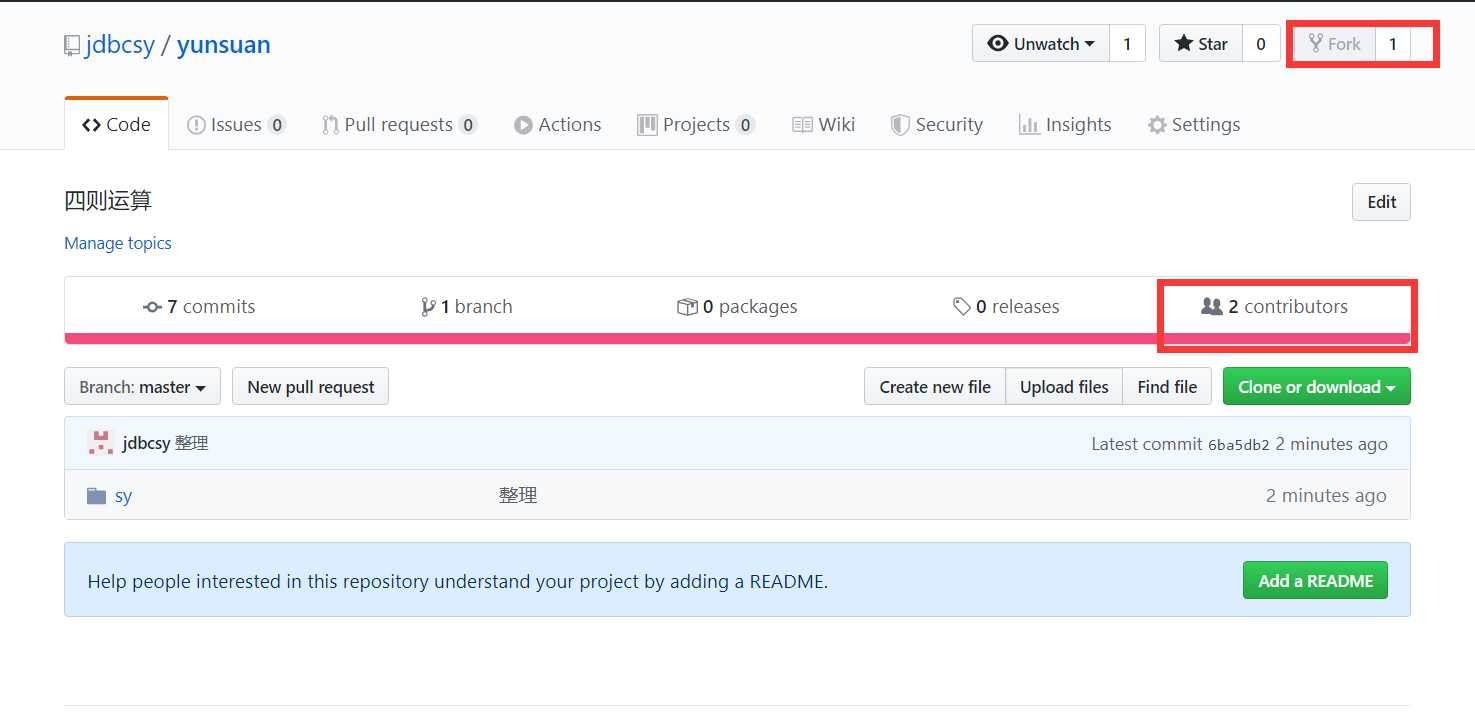The image size is (1475, 724).
Task: Open the Manage topics link
Action: (118, 243)
